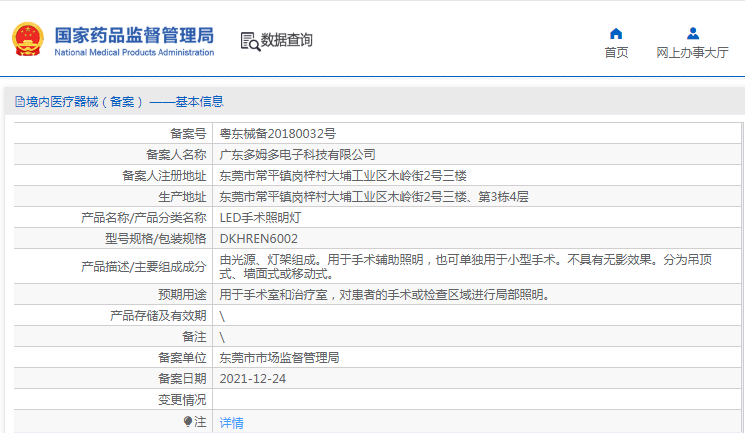Click the 备案单位 value 东莞市市场监督管理局
The image size is (745, 433).
pos(279,357)
